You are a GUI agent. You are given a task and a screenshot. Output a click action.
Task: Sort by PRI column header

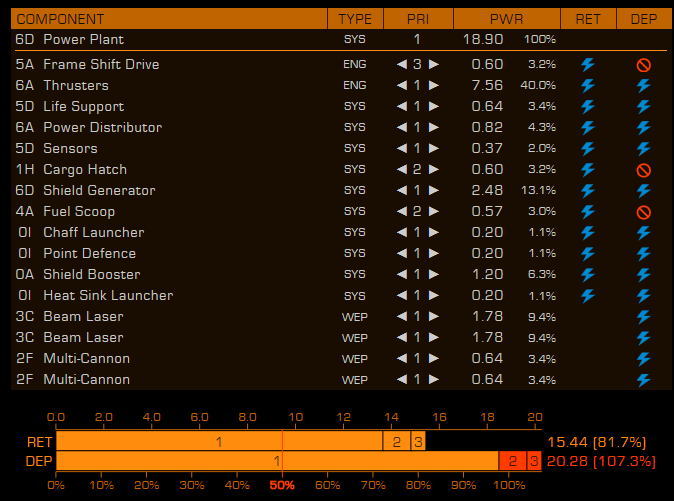(x=418, y=19)
